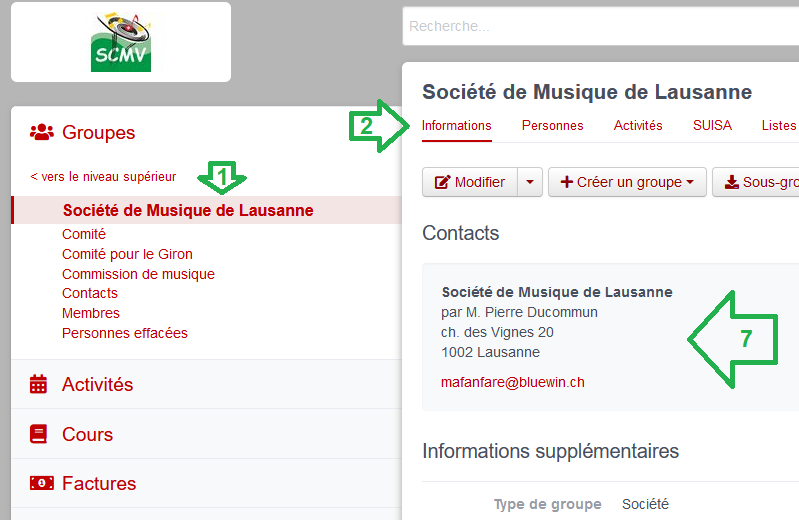Open the Listes tab
This screenshot has width=799, height=520.
pos(778,125)
